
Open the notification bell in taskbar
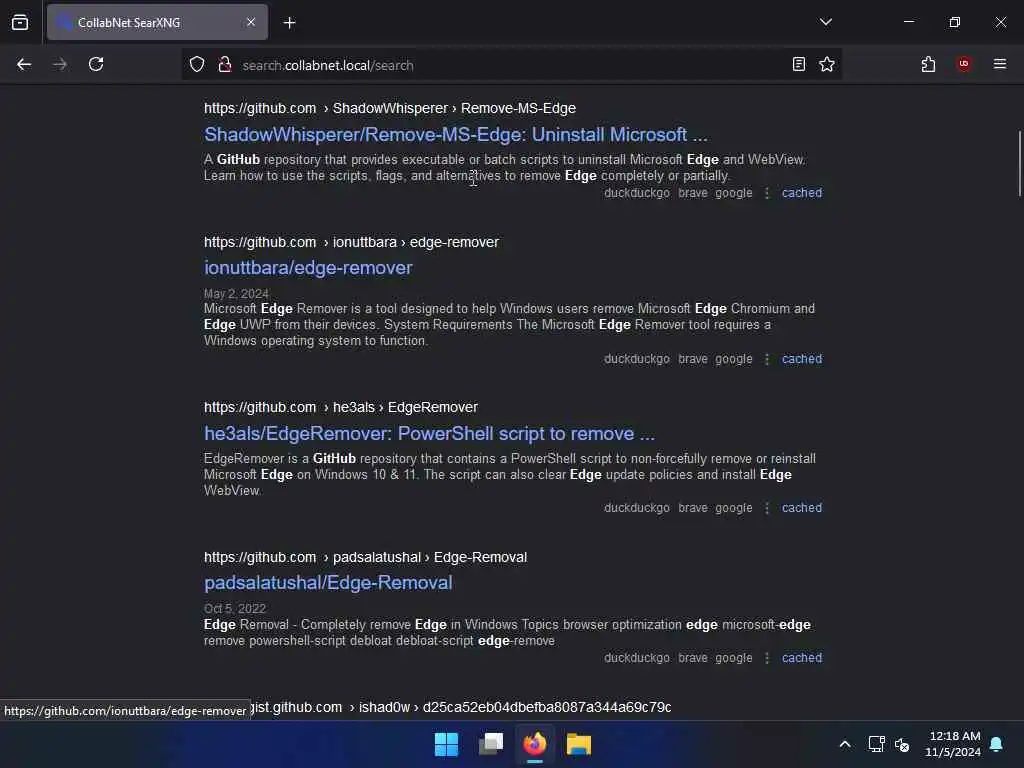(997, 744)
